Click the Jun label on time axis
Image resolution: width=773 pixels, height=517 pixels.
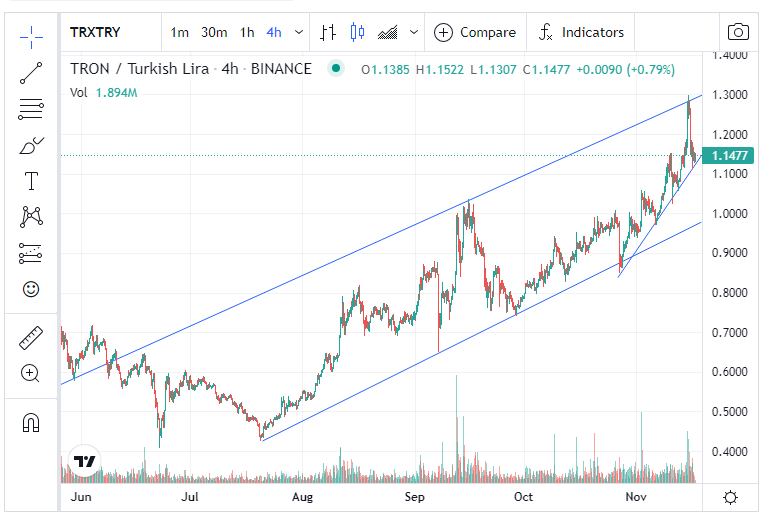click(81, 497)
